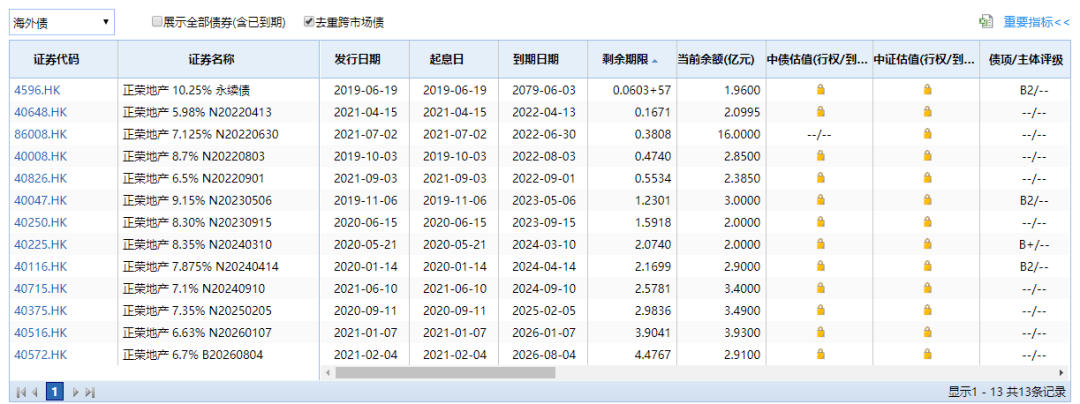Click the 证券代码 column header
The height and width of the screenshot is (404, 1080).
click(x=63, y=59)
